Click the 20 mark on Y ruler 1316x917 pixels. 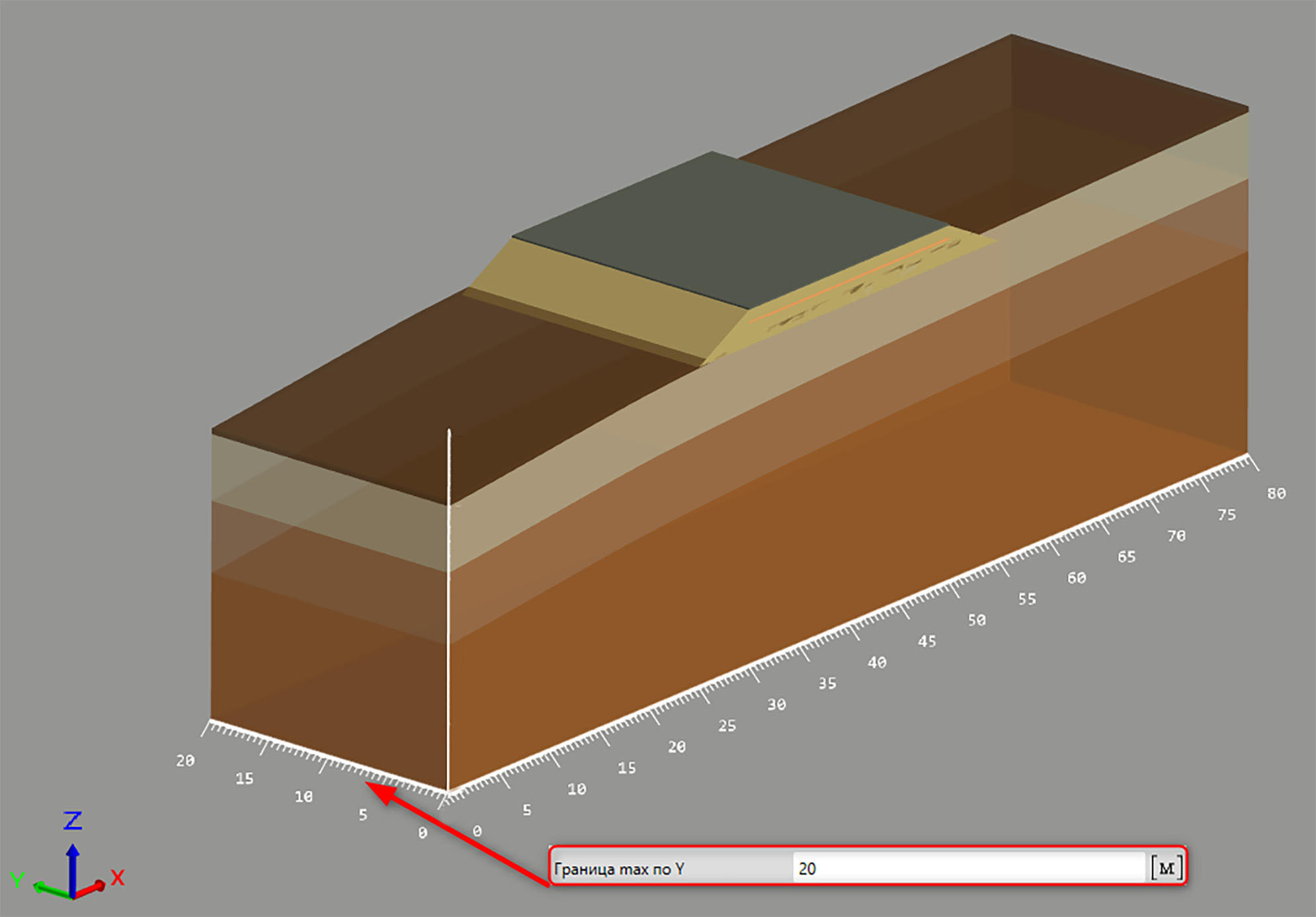(185, 761)
